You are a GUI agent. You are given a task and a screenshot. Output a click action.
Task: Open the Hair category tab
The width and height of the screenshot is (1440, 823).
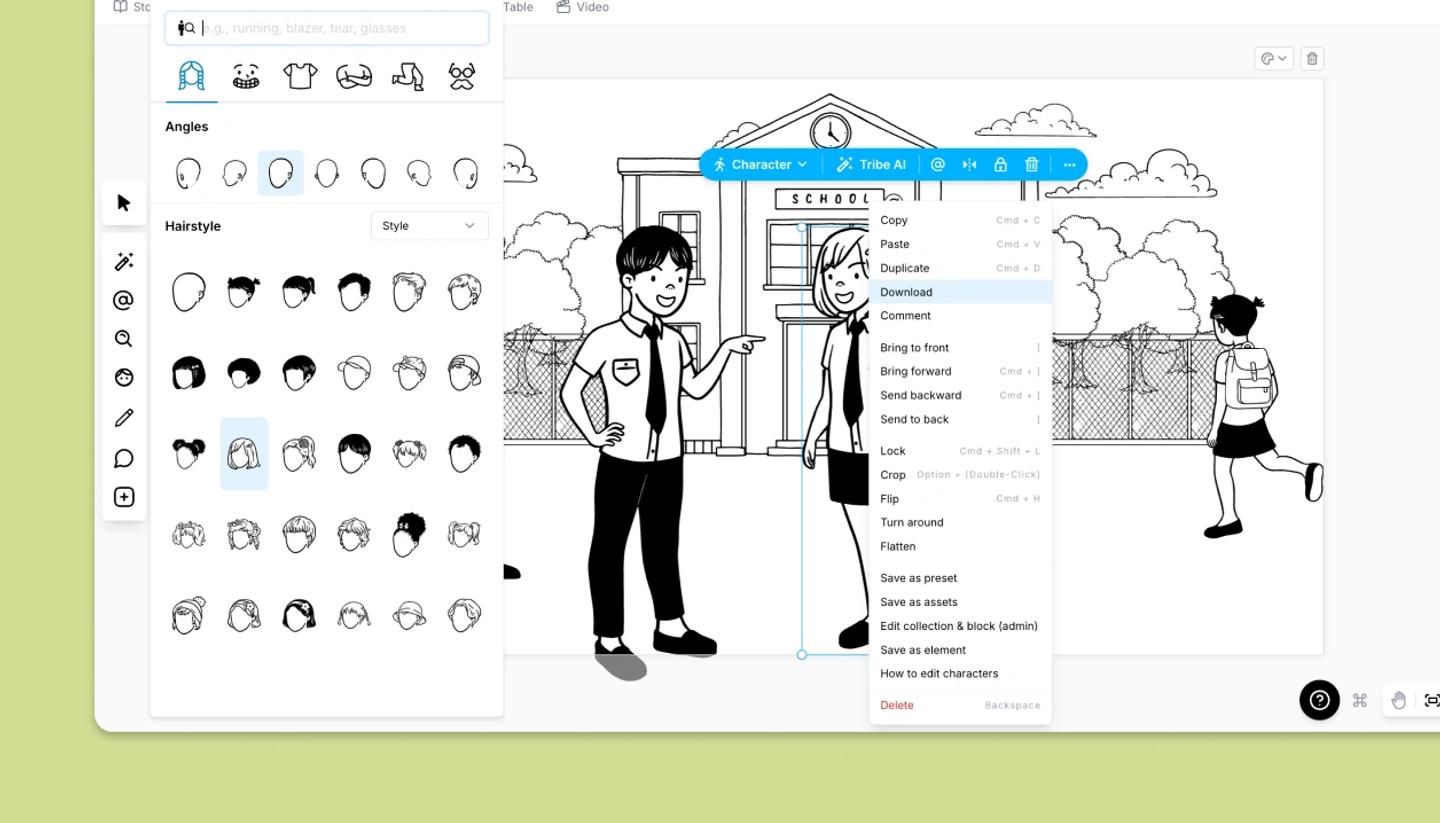click(191, 76)
